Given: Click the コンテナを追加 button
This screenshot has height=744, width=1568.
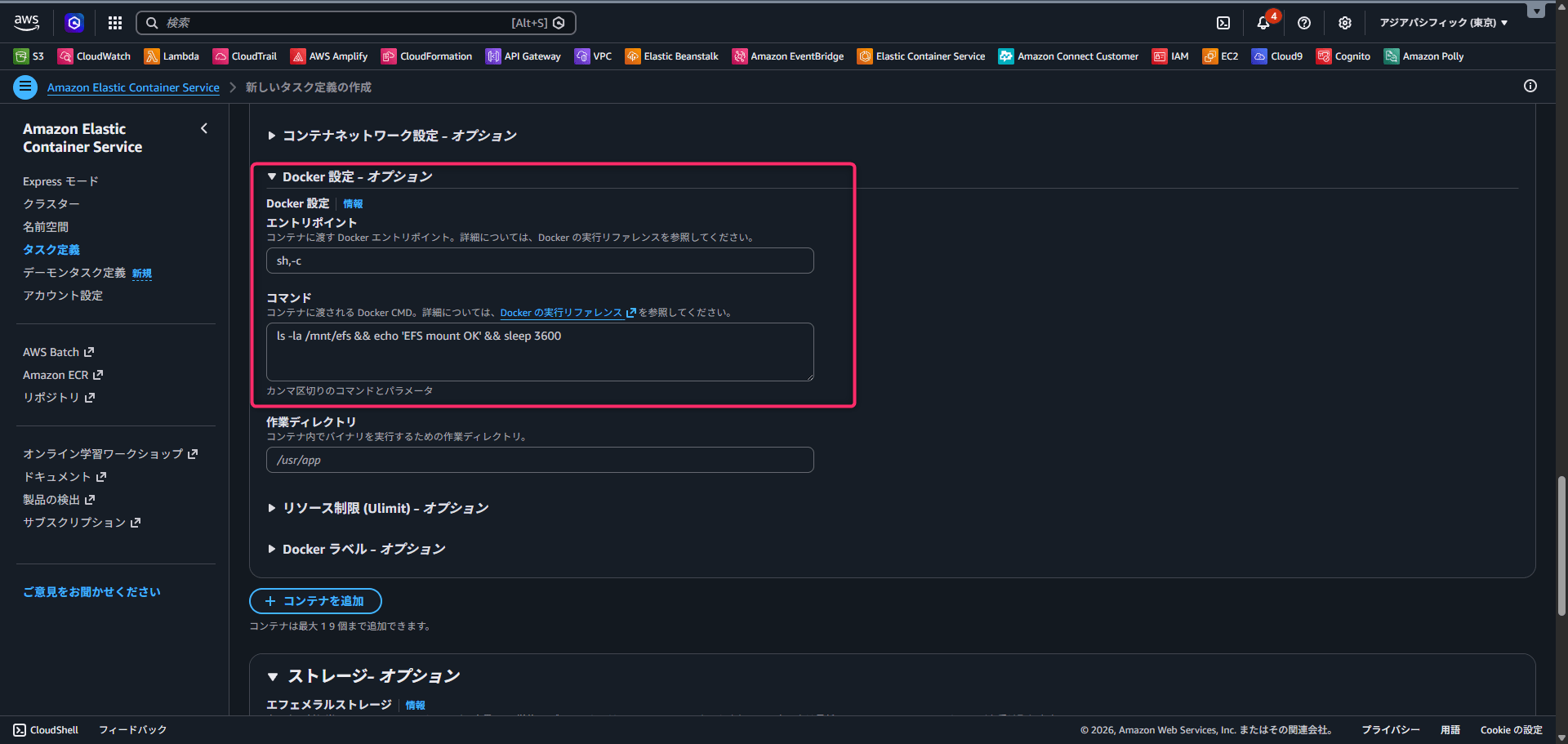Looking at the screenshot, I should point(315,601).
